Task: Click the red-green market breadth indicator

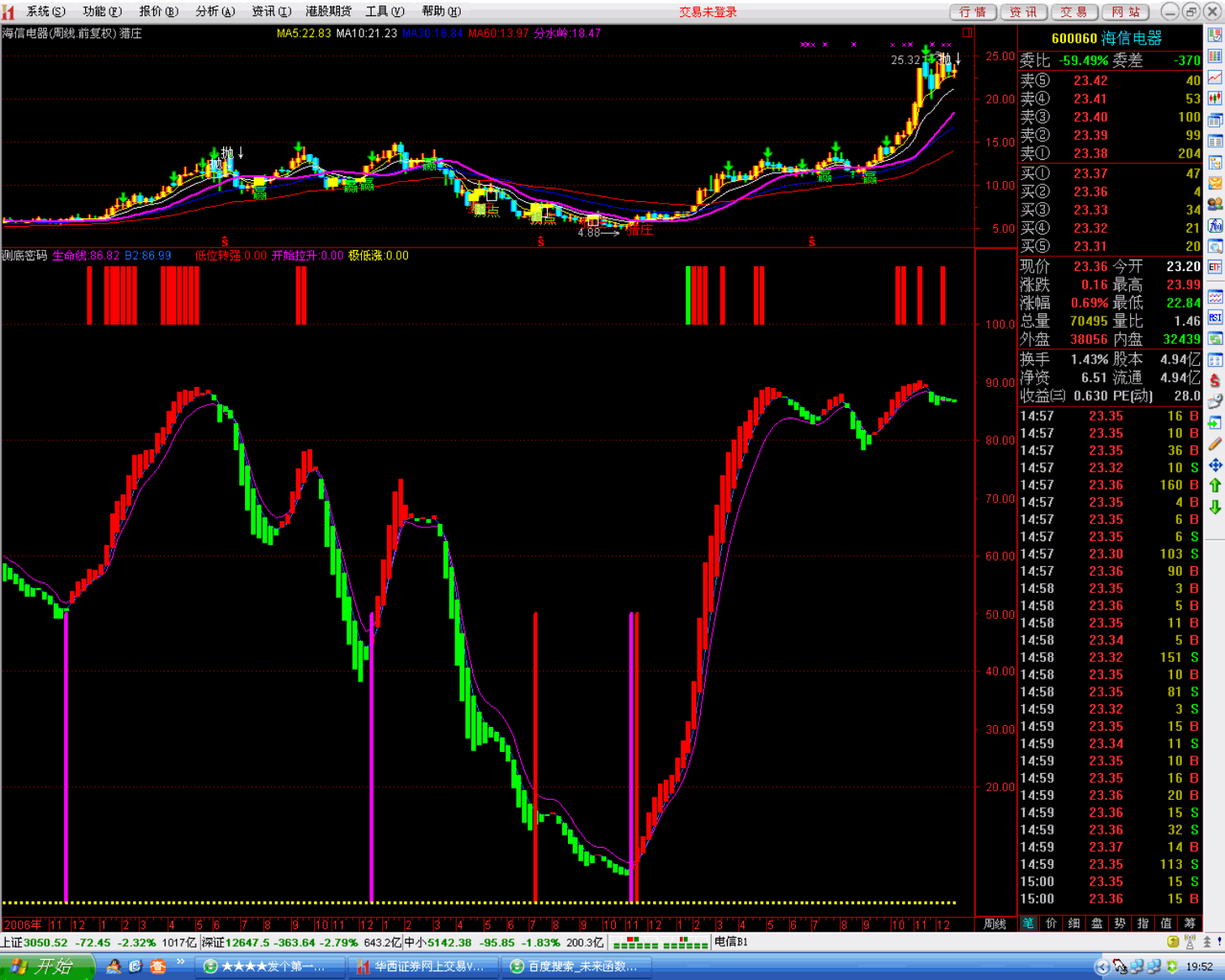Action: click(660, 943)
